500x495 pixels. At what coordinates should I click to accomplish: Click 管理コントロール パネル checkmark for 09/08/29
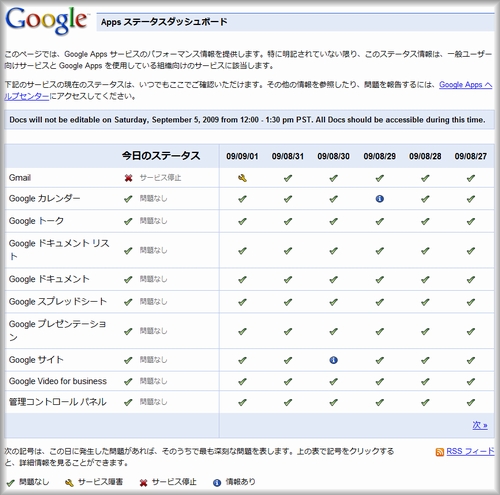click(380, 403)
